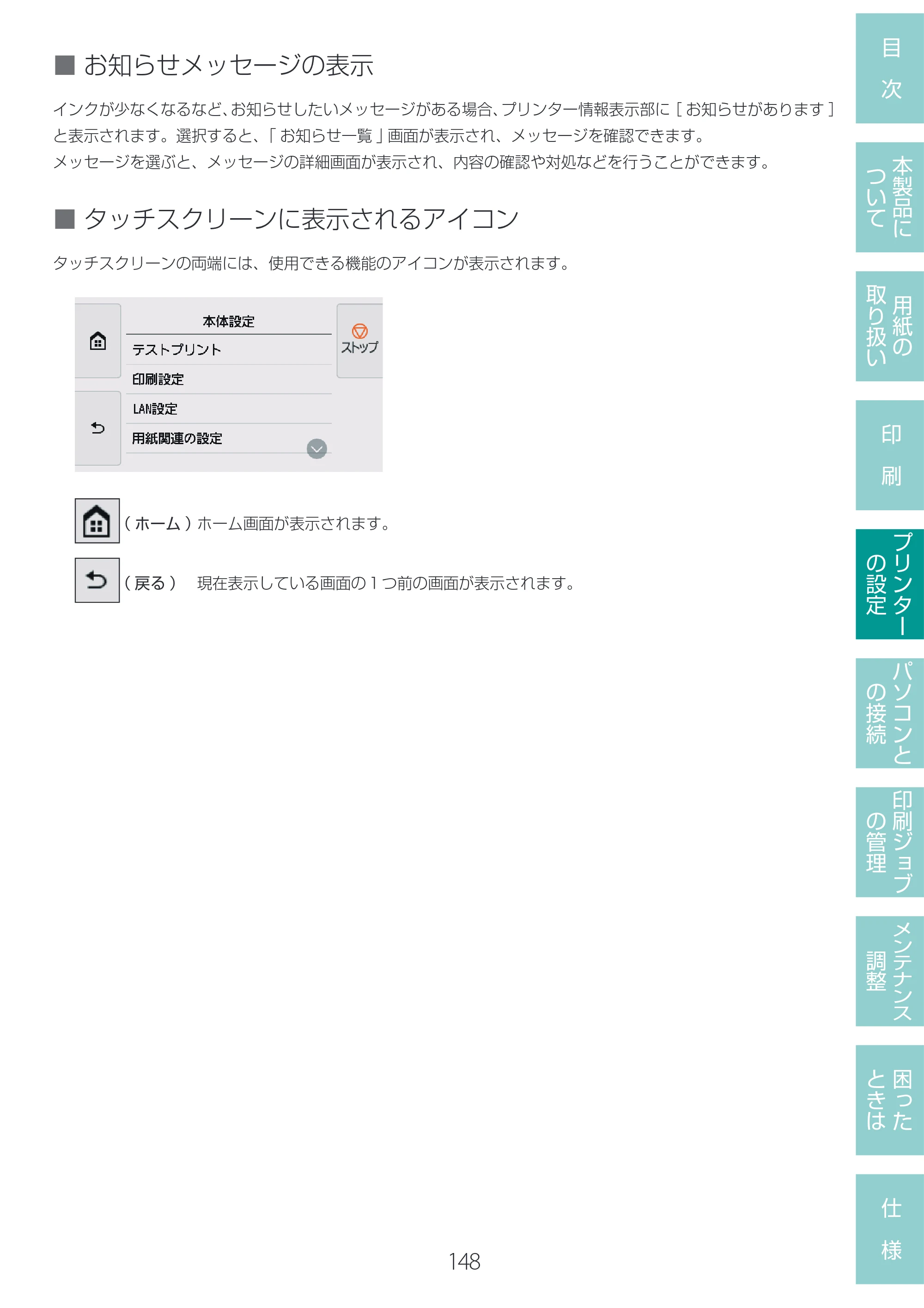Tap the back arrow in touchscreen panel

pyautogui.click(x=97, y=428)
